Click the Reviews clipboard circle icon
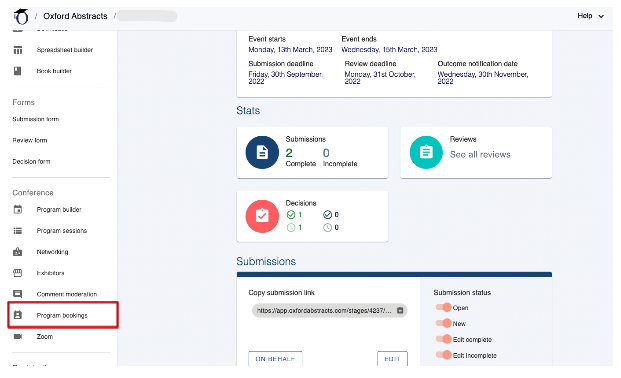621x378 pixels. [x=426, y=152]
